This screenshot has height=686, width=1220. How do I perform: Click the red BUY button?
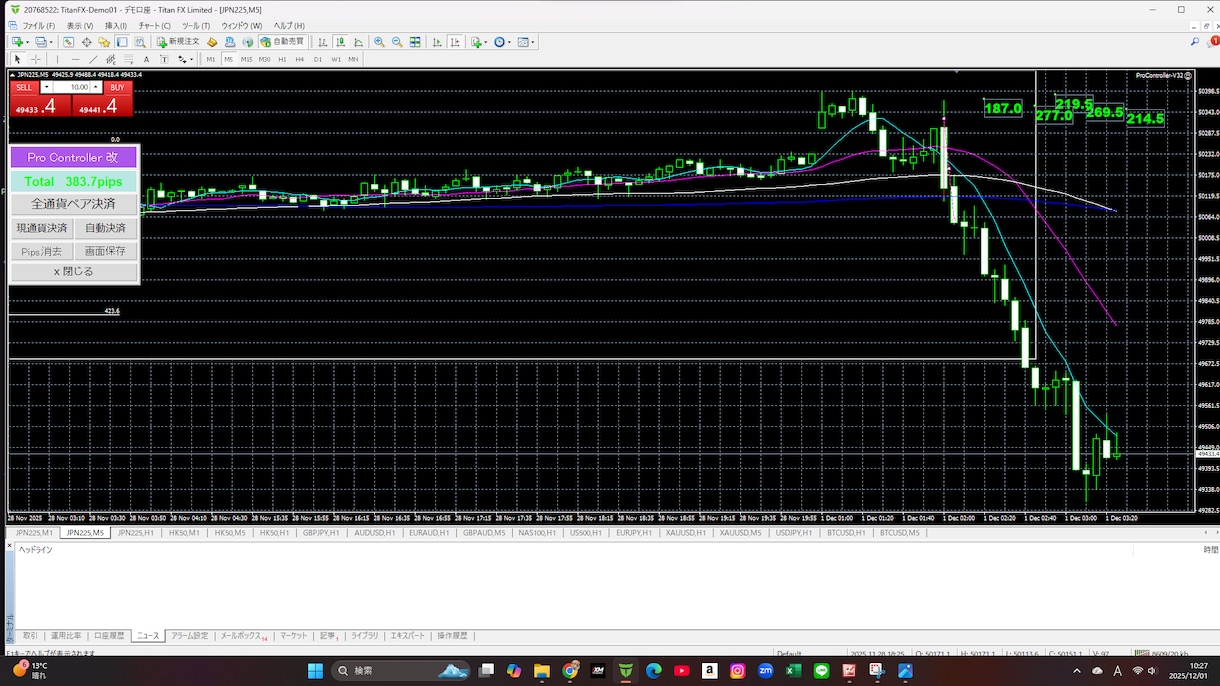point(117,88)
